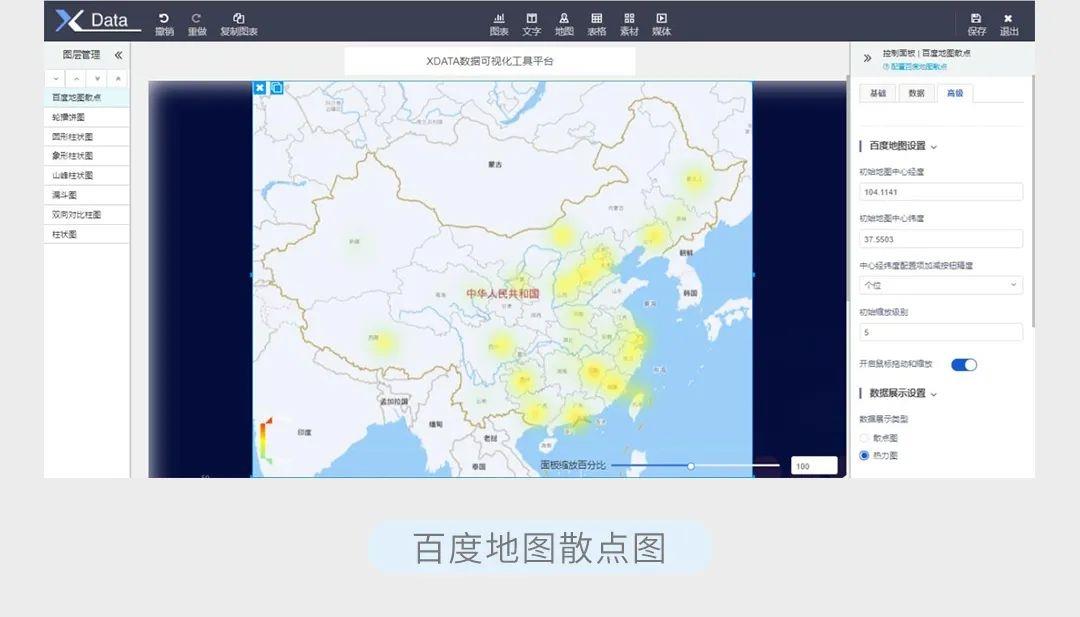The width and height of the screenshot is (1080, 617).
Task: Toggle the 开启鼠标拖动和缩放 switch
Action: (x=964, y=365)
